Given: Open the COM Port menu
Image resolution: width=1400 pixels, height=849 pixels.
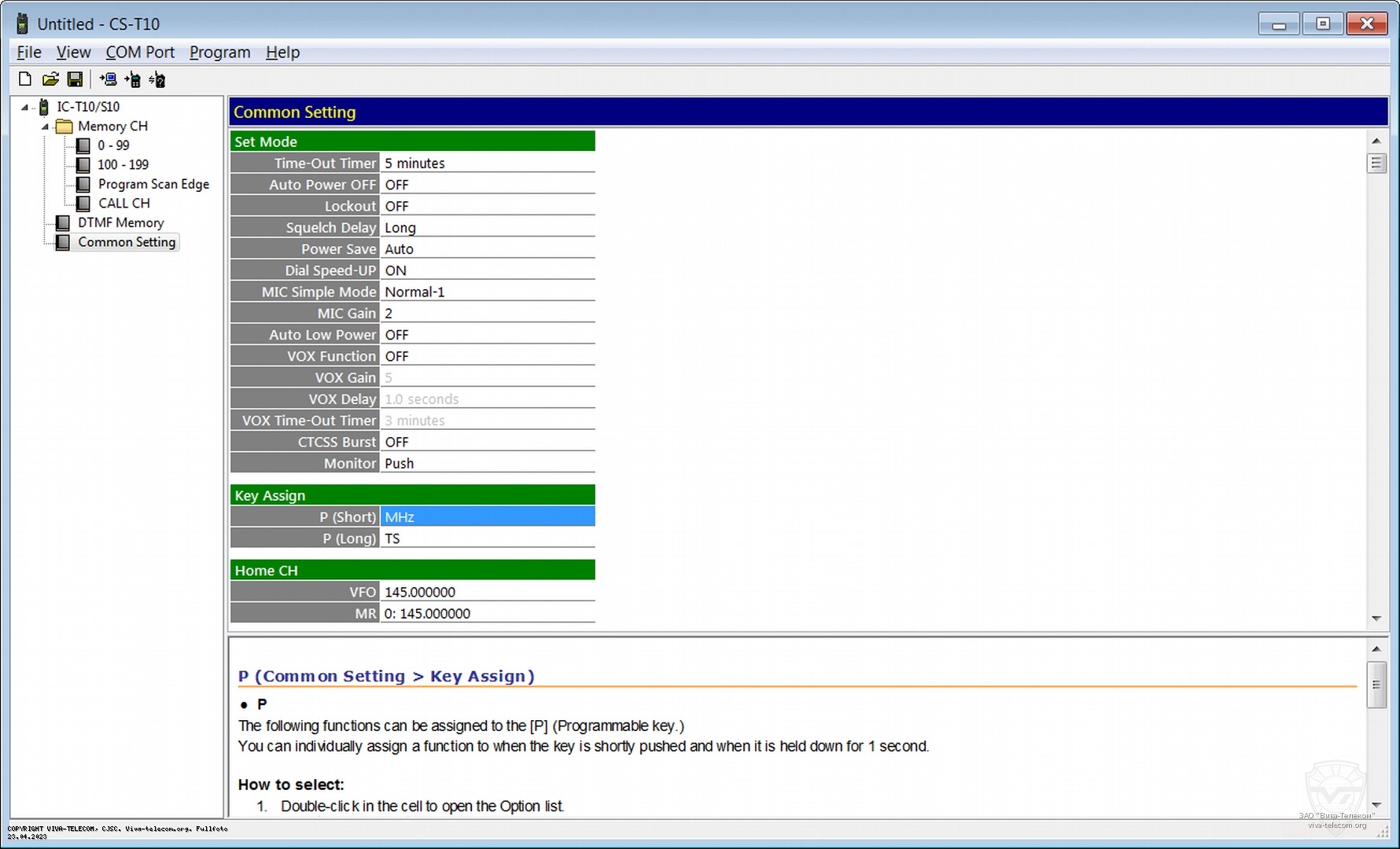Looking at the screenshot, I should click(x=140, y=53).
